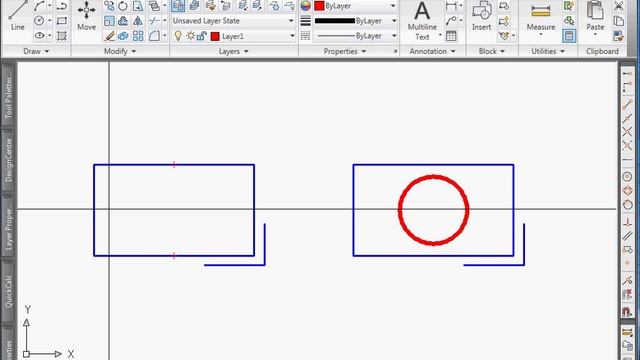Select the Multileader tool
Viewport: 640px width, 360px height.
[451, 20]
